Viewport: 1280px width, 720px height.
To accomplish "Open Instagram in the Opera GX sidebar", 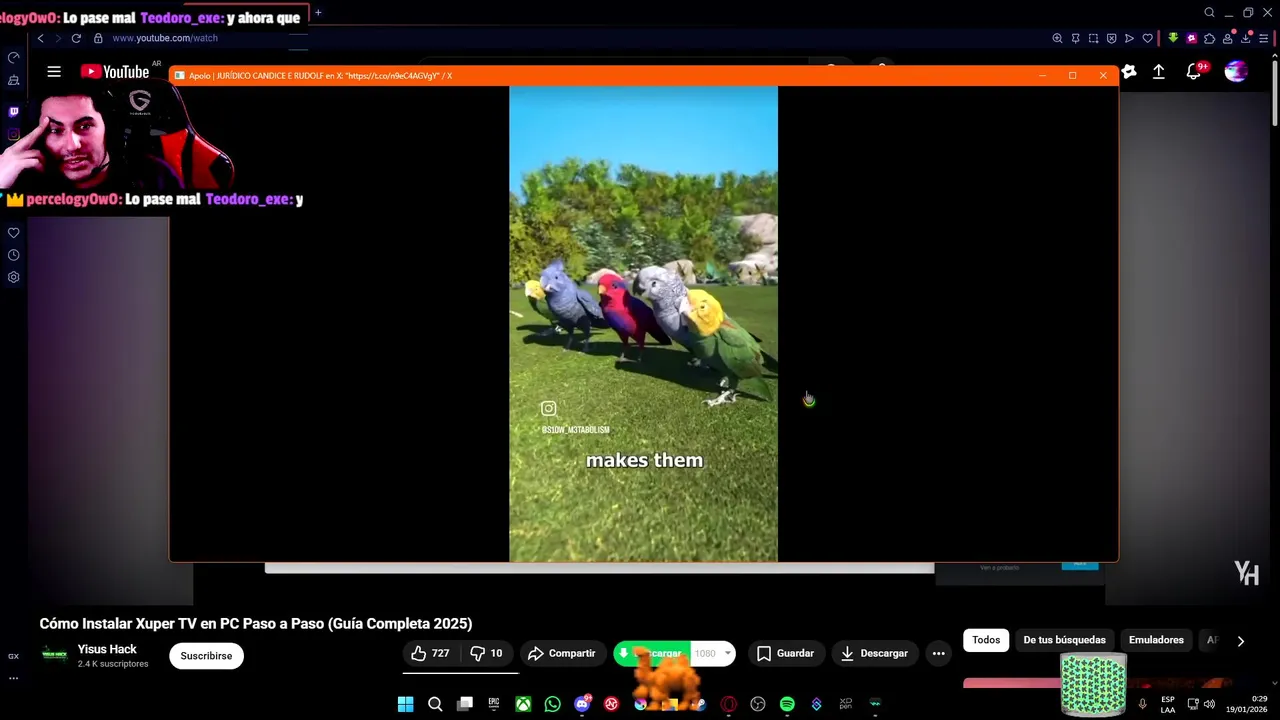I will pos(13,134).
